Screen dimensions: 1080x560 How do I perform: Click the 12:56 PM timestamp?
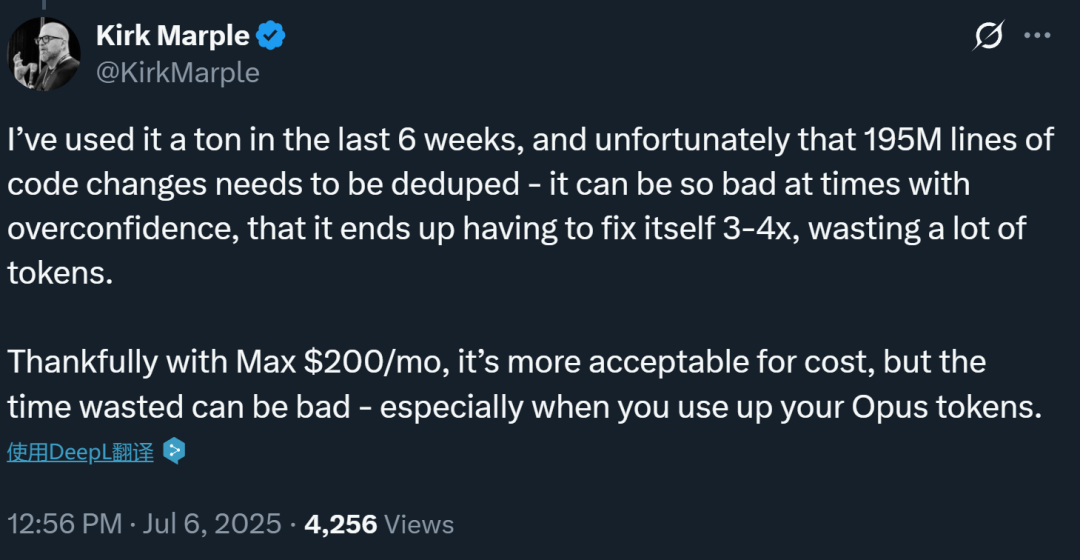click(65, 524)
